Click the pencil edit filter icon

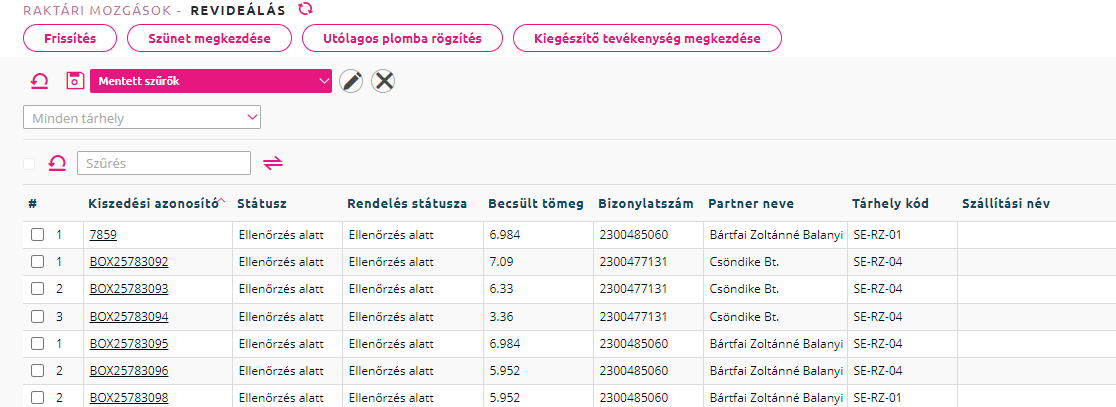pos(350,81)
